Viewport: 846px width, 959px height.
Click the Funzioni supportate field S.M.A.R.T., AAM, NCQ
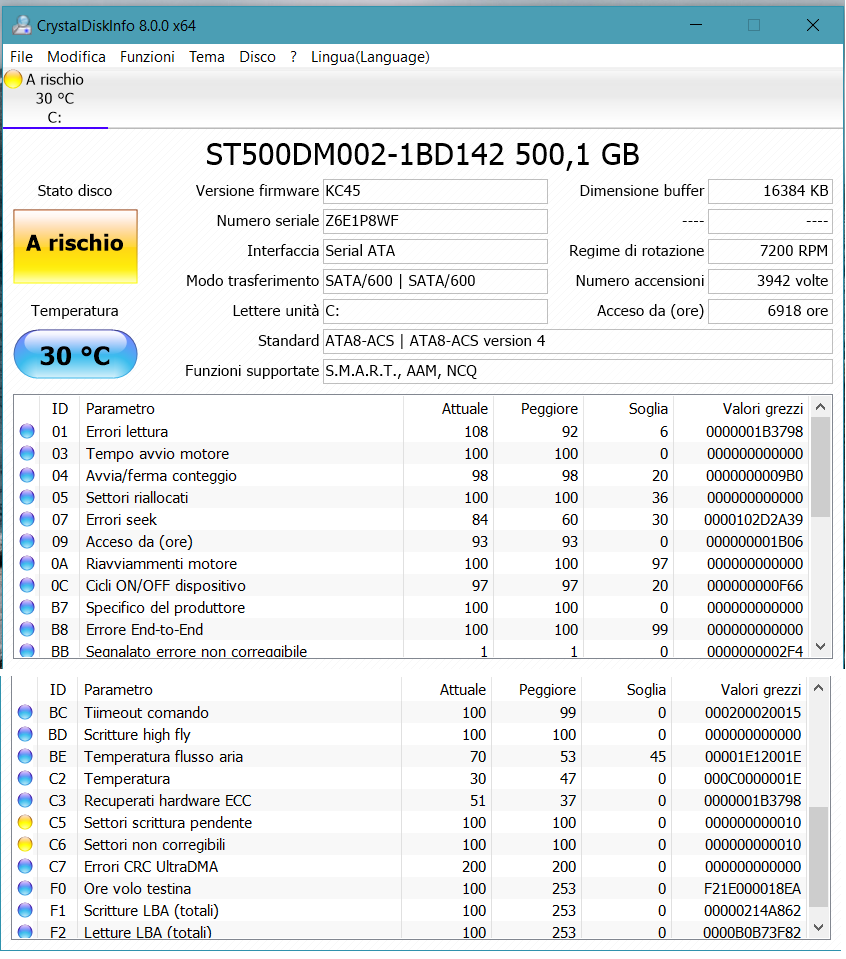tap(577, 371)
